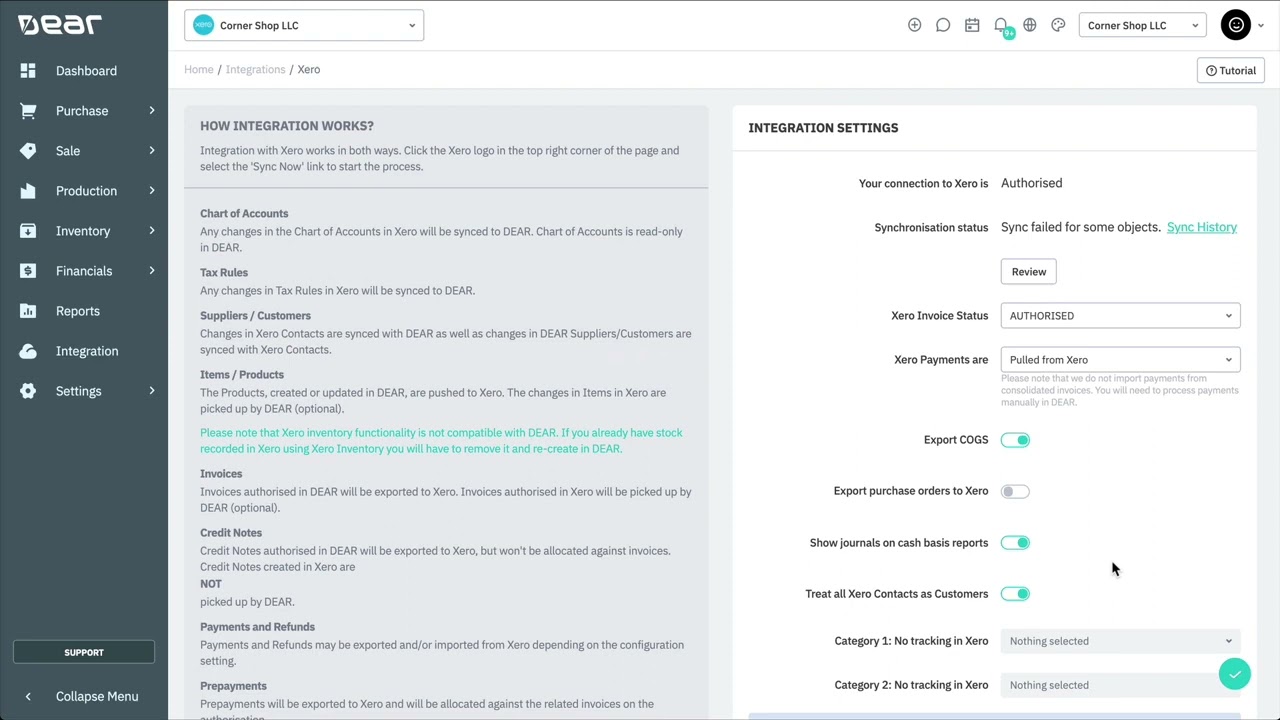Click the Sale tag icon
Image resolution: width=1280 pixels, height=720 pixels.
(x=28, y=151)
